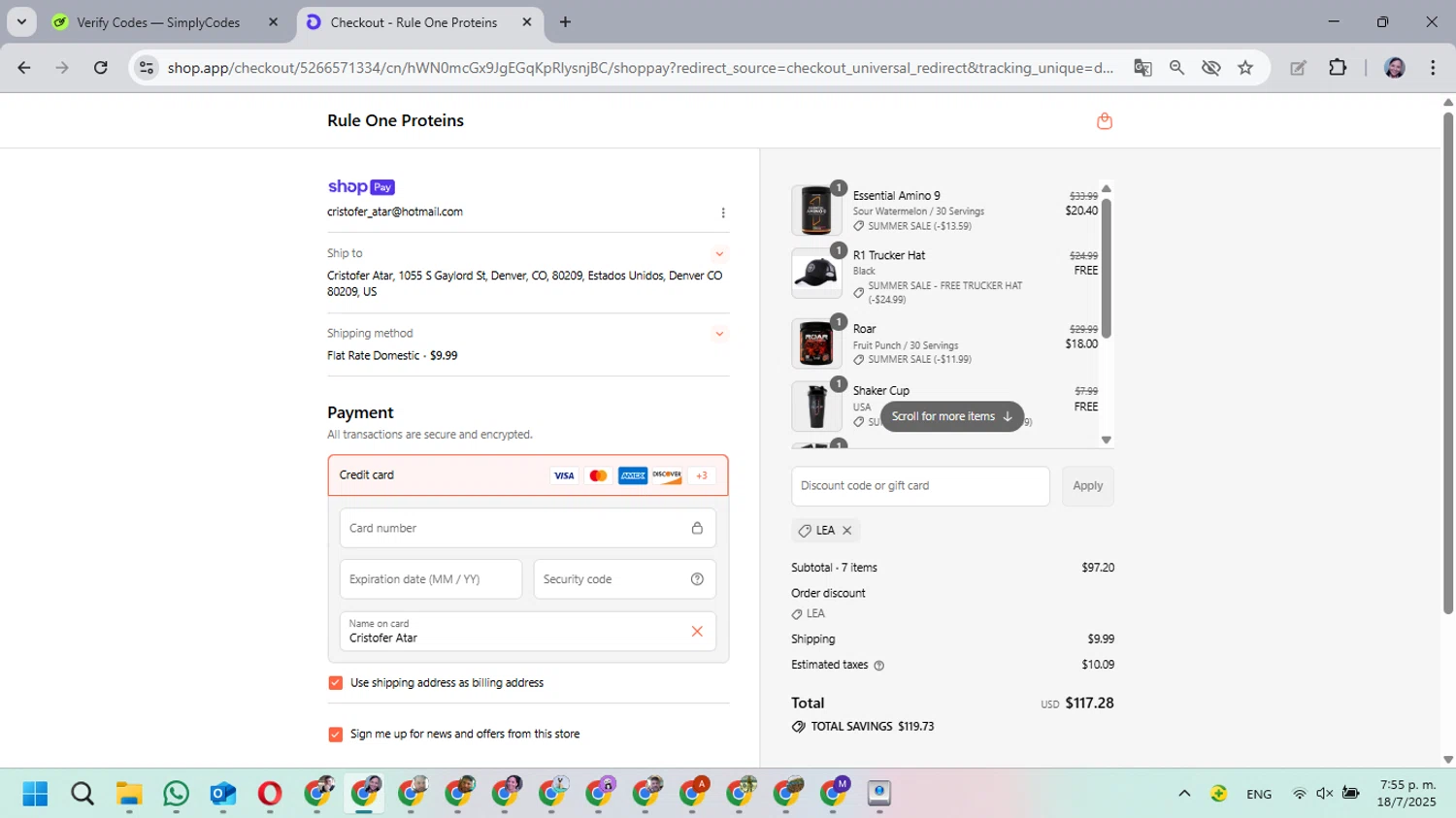The image size is (1456, 818).
Task: Open WhatsApp from taskbar
Action: 176,794
